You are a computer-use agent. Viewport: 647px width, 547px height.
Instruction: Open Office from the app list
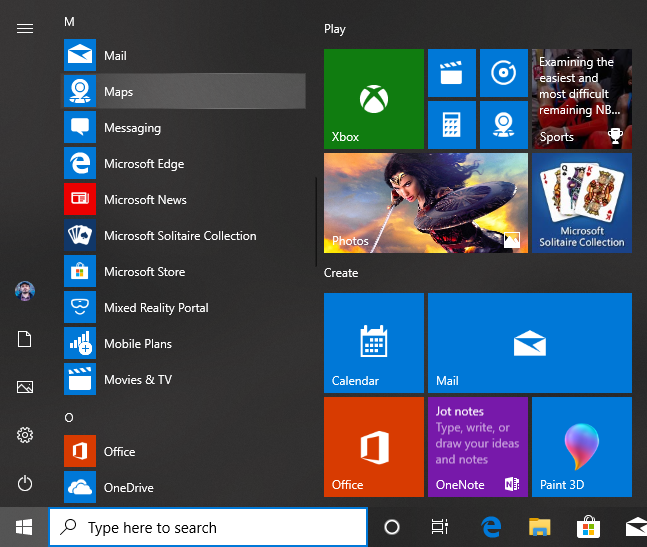point(184,451)
